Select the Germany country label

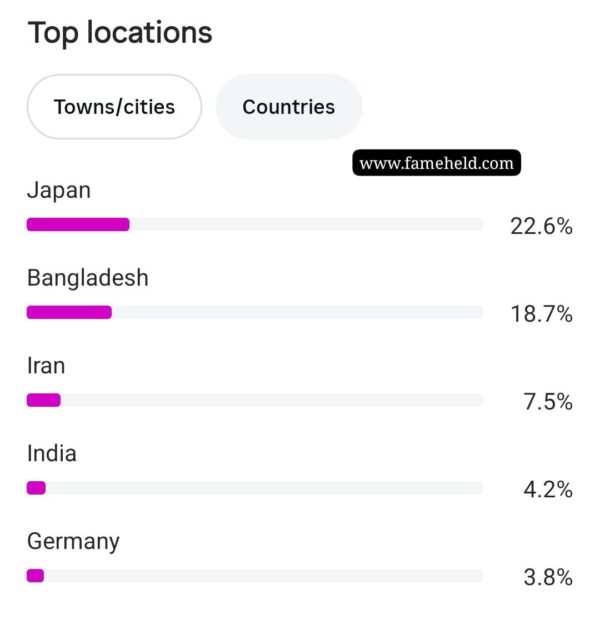73,542
